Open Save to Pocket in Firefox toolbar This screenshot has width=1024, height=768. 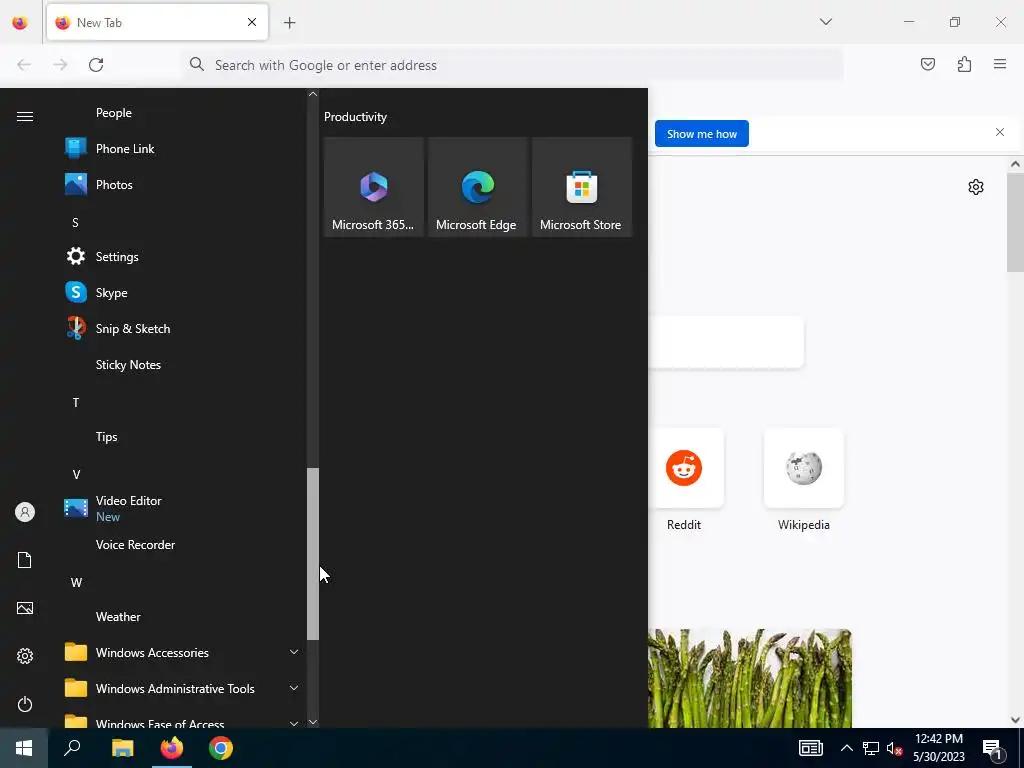[927, 64]
